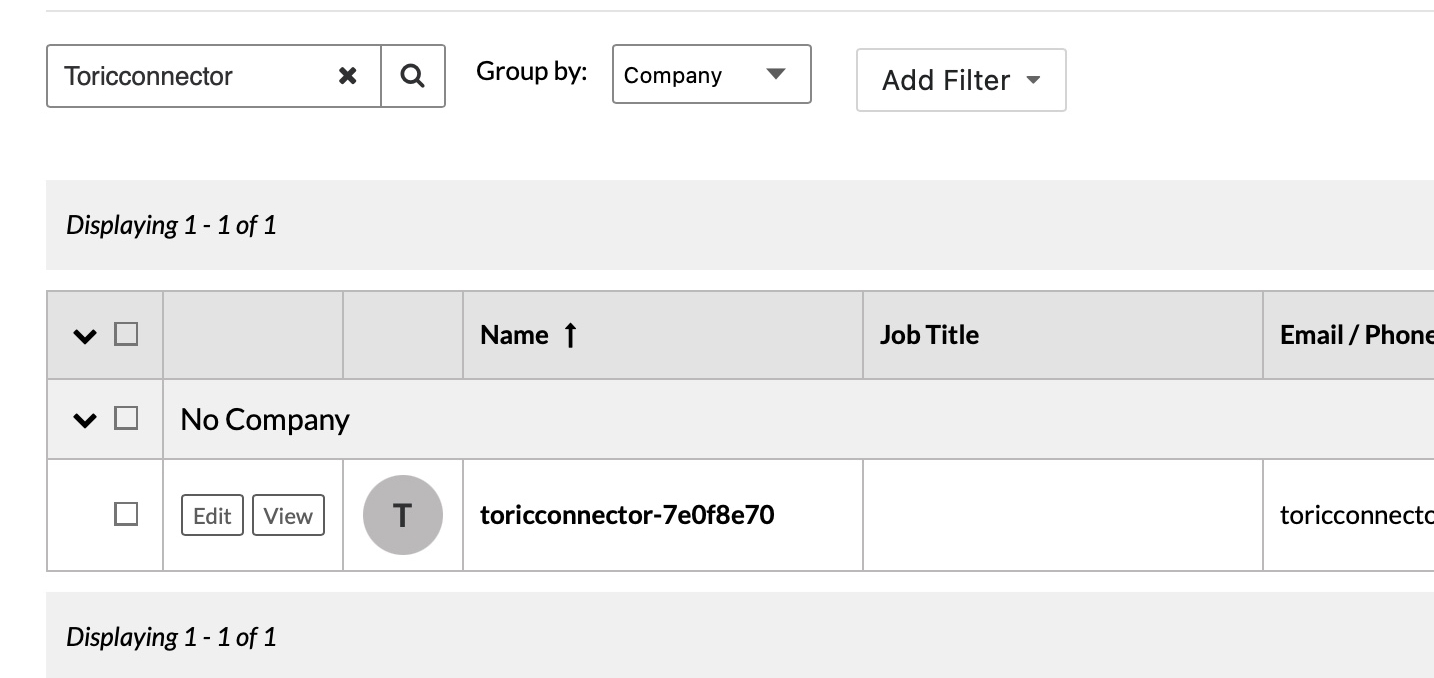Click the gray T avatar icon

(x=403, y=515)
